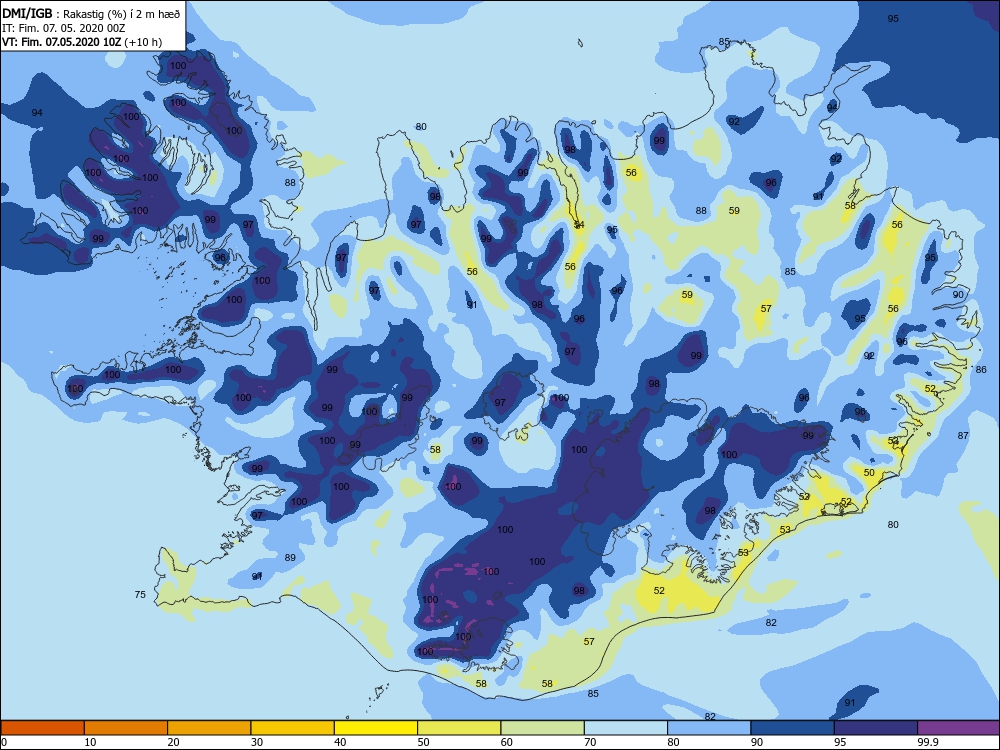Viewport: 1000px width, 750px height.
Task: Click the medium blue 90–95 legend swatch
Action: point(793,728)
